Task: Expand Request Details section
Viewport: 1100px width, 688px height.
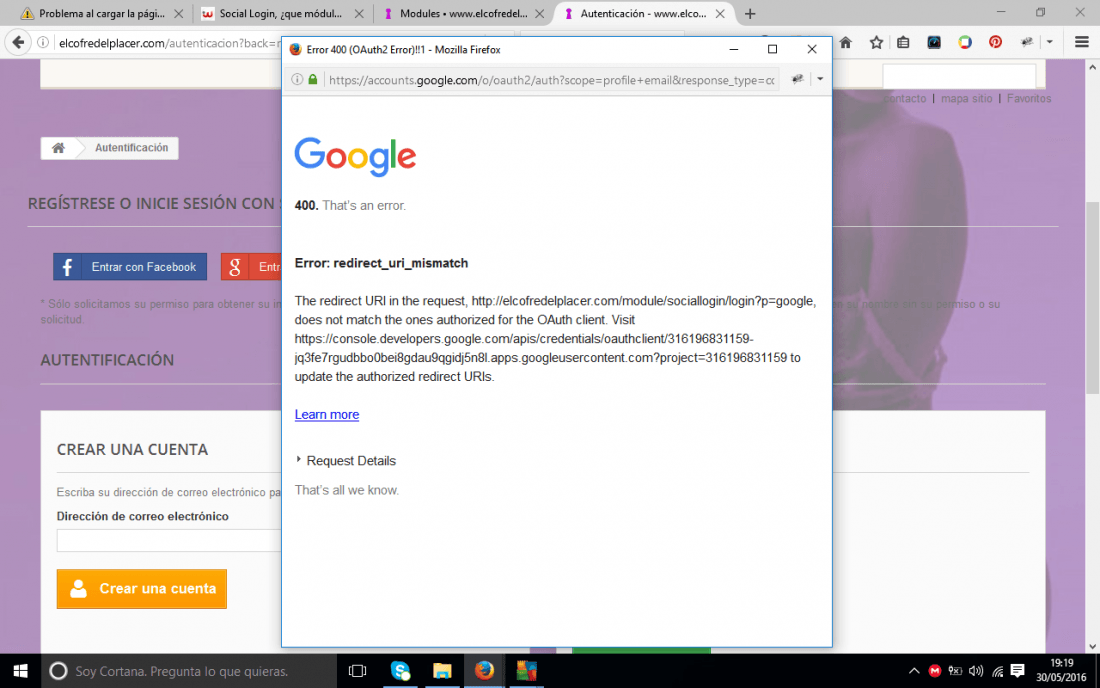Action: (346, 461)
